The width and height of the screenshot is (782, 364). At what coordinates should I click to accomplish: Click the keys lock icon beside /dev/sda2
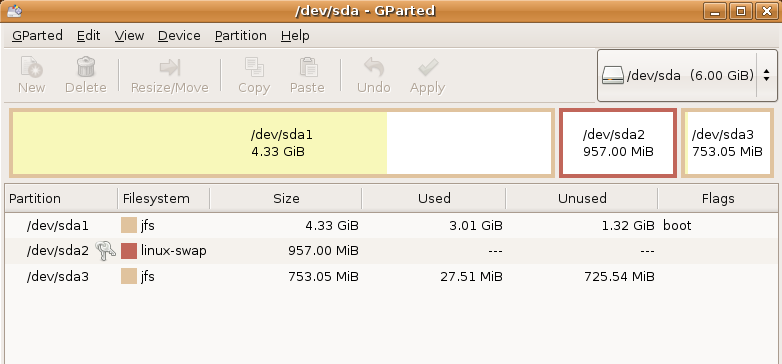click(105, 251)
